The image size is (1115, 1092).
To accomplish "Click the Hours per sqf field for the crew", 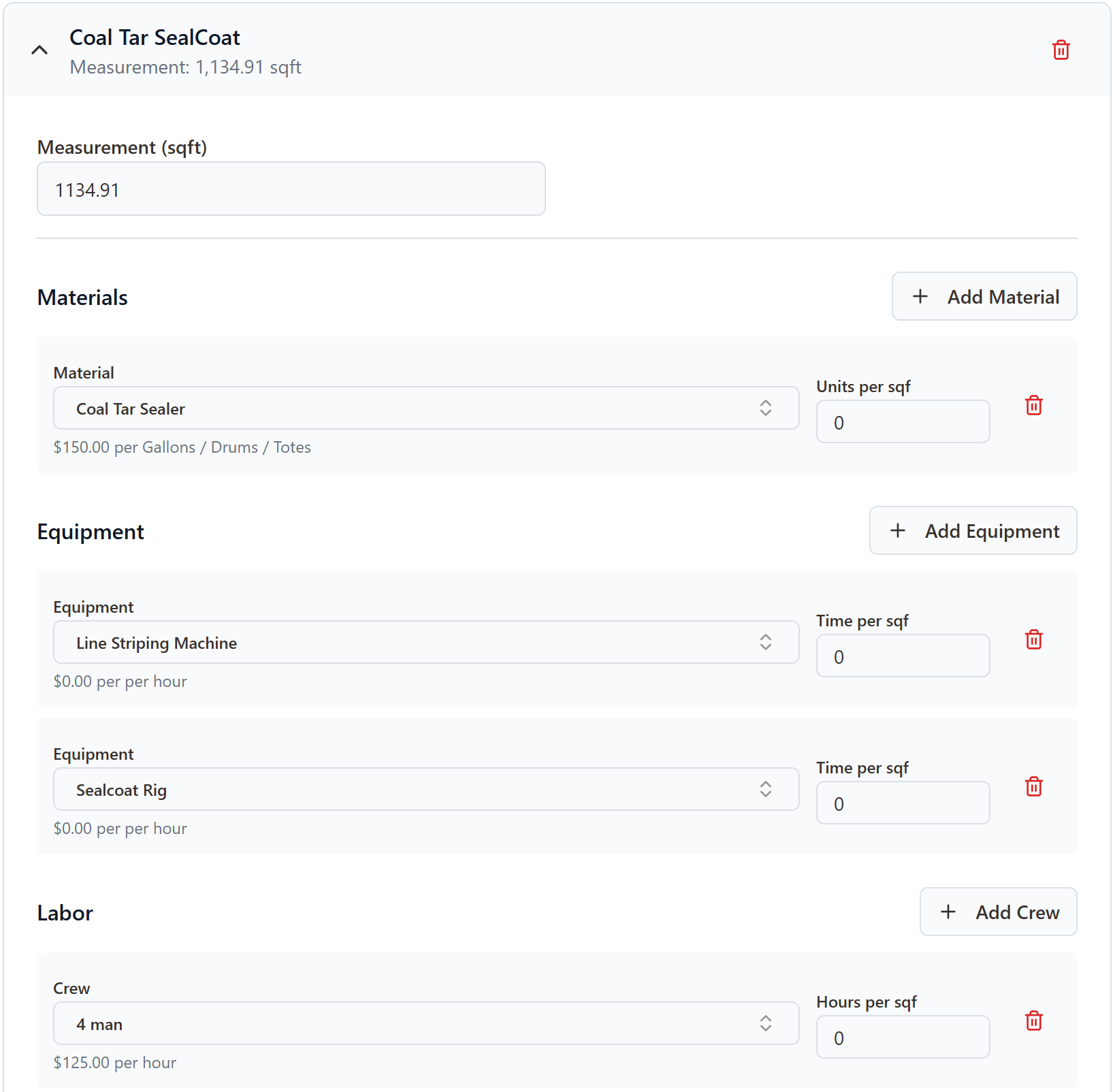I will point(903,1038).
